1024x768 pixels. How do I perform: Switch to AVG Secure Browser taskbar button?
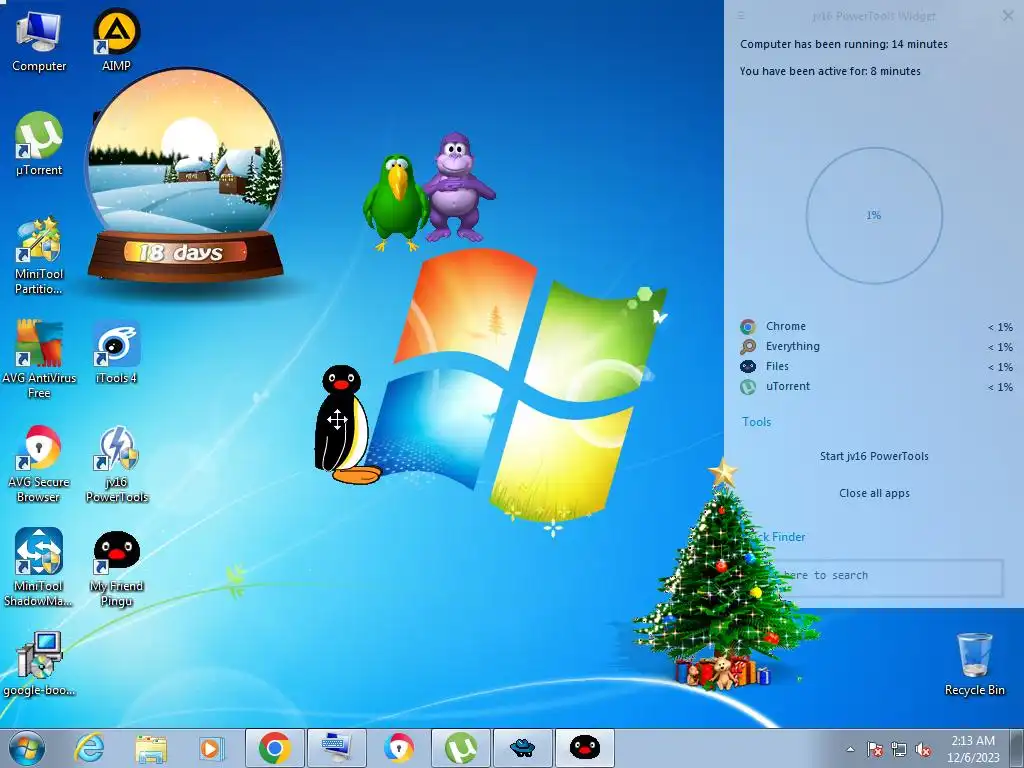click(x=398, y=748)
